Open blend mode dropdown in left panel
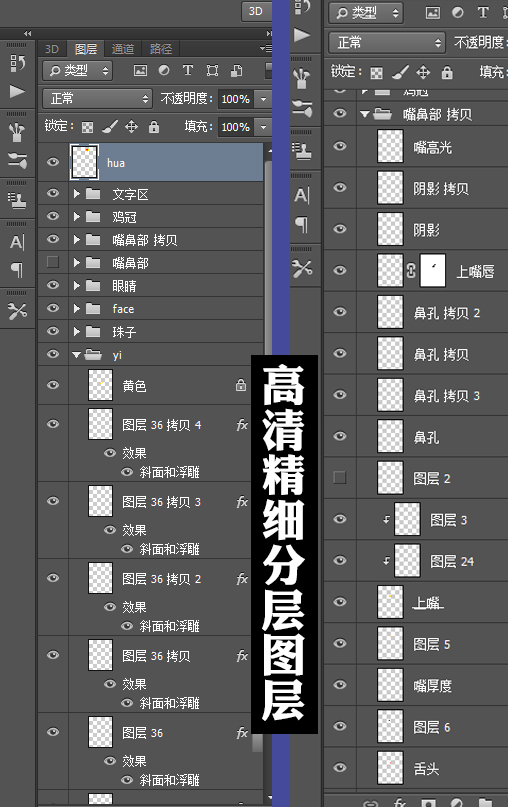This screenshot has width=508, height=807. tap(97, 98)
